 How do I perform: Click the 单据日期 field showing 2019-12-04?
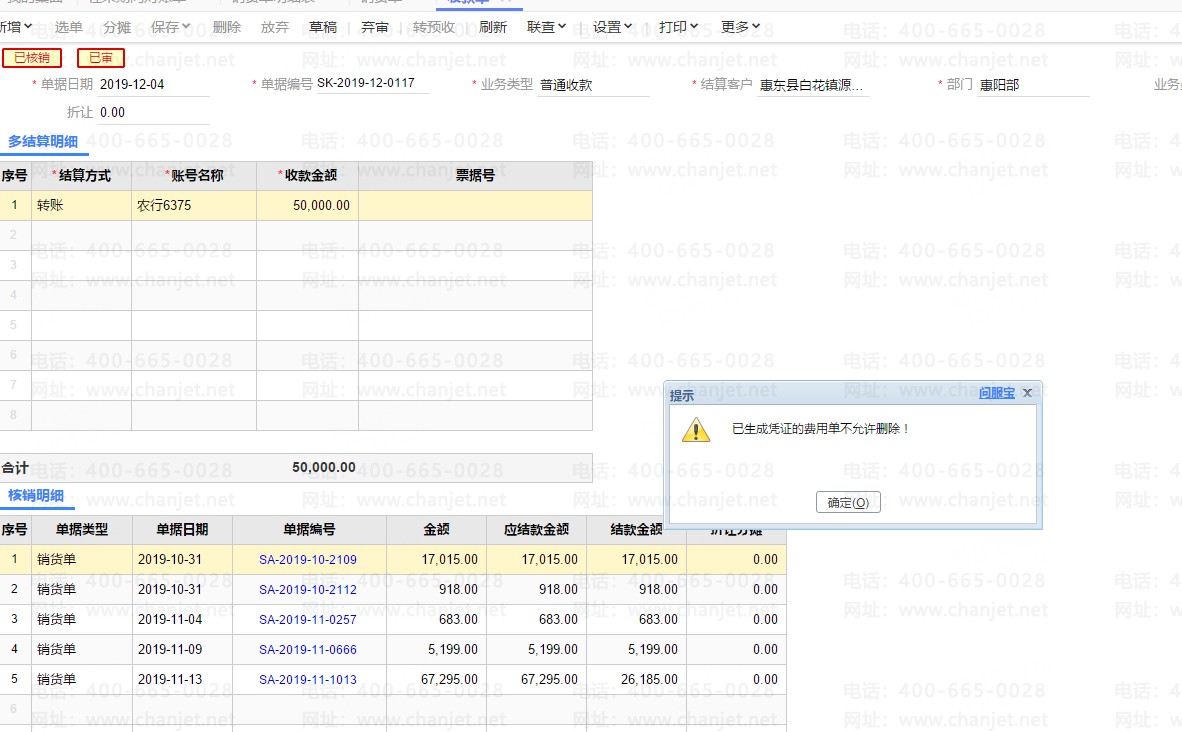coord(154,85)
